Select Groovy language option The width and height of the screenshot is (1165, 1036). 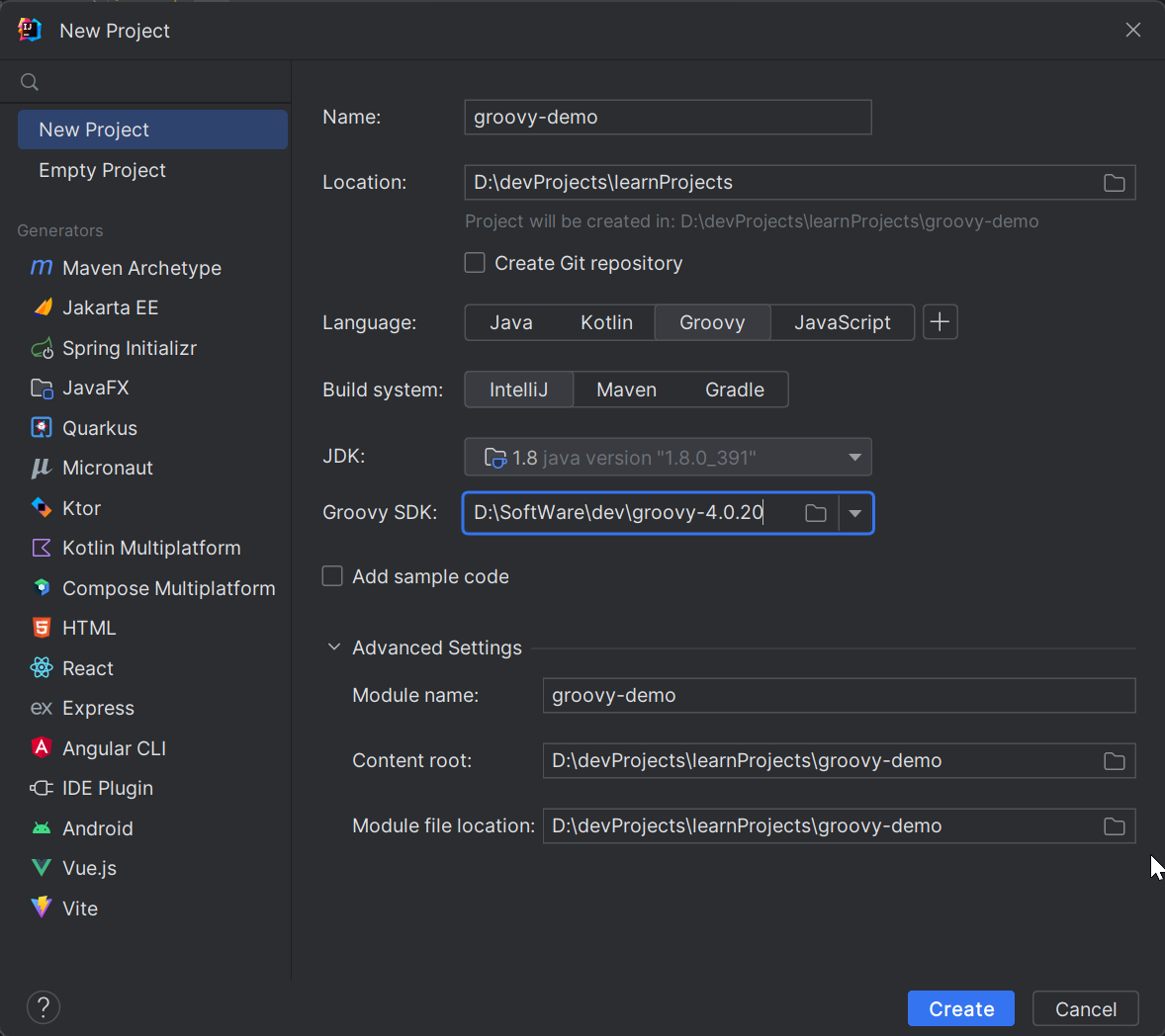click(712, 322)
